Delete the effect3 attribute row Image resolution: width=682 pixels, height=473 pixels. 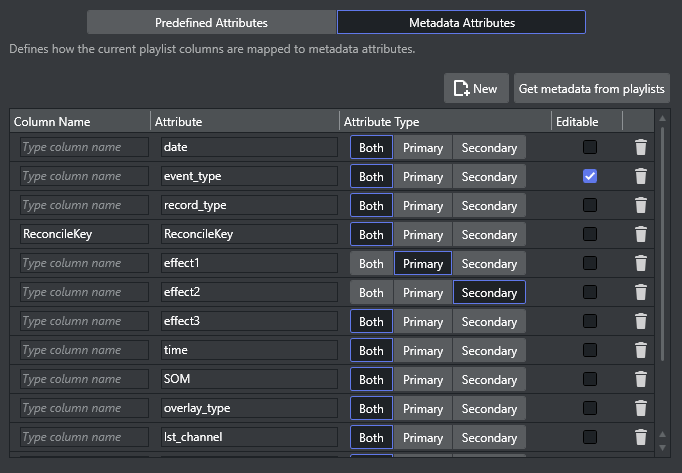pos(641,322)
